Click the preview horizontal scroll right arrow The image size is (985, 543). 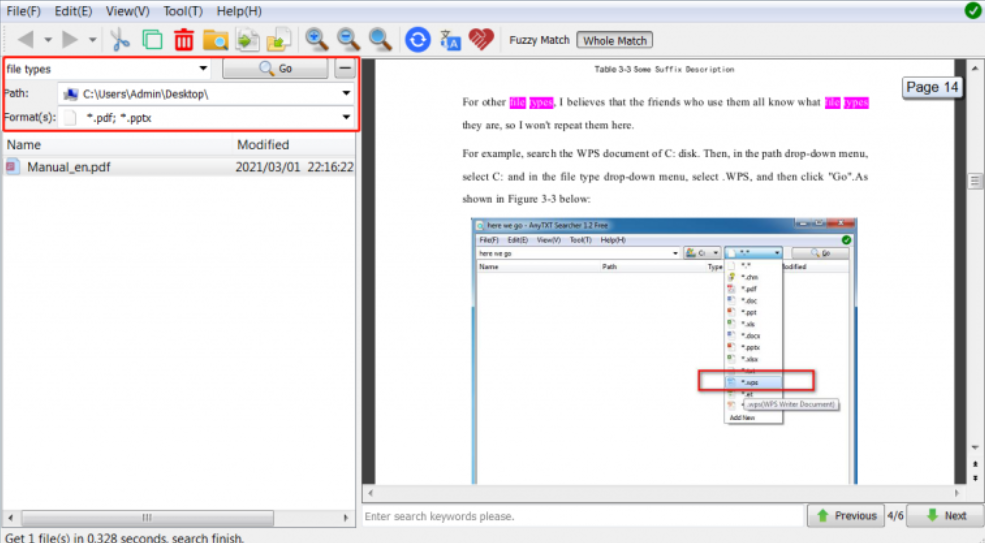(957, 493)
